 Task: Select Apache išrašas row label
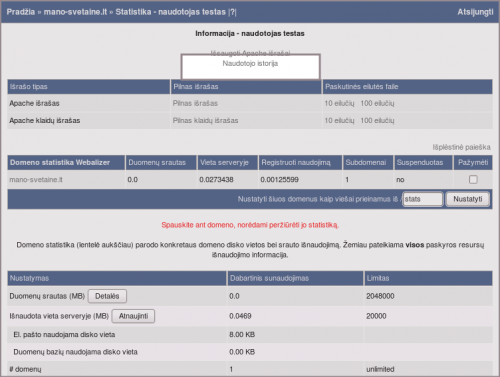[x=34, y=103]
